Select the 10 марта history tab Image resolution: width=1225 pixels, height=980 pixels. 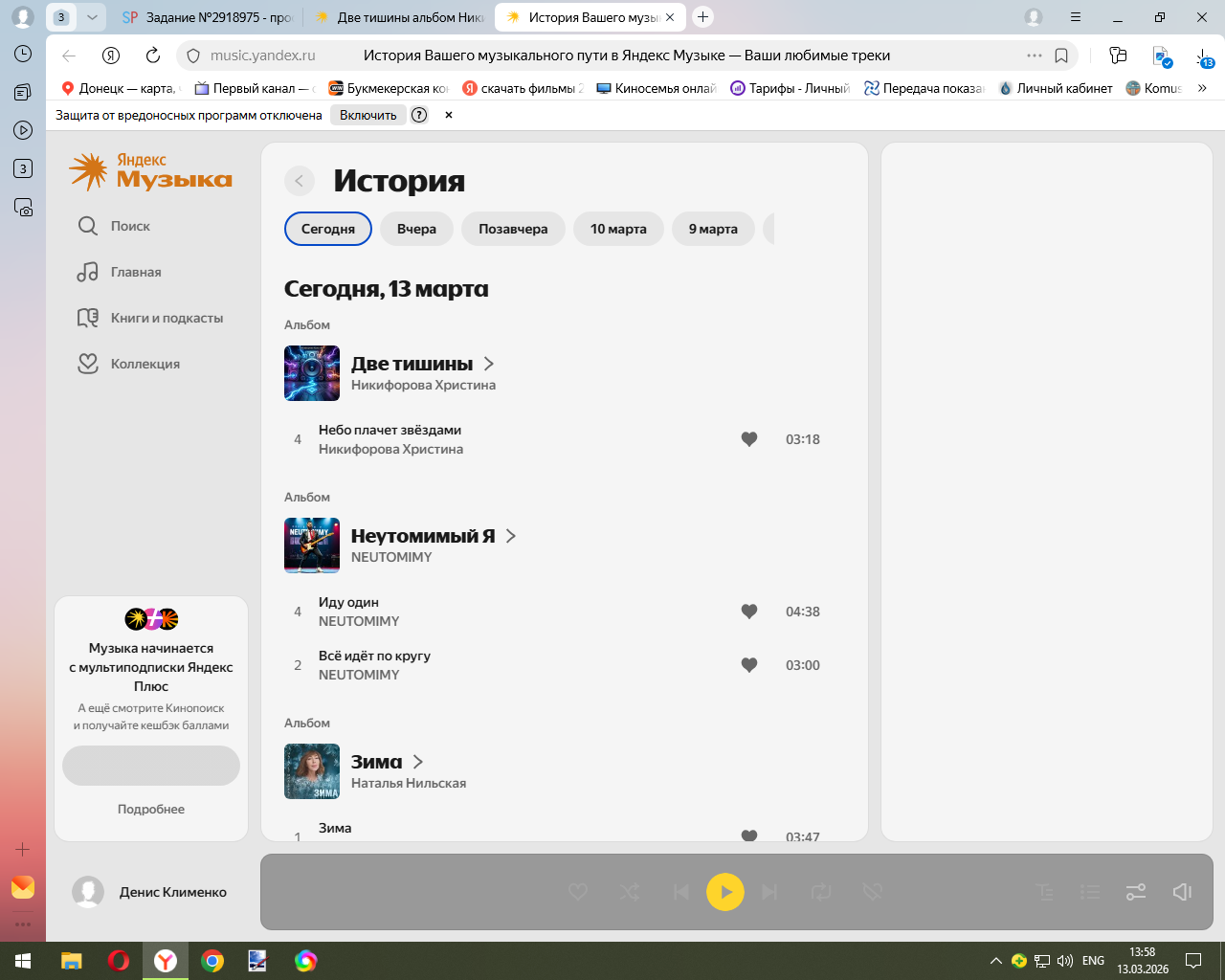pos(618,229)
